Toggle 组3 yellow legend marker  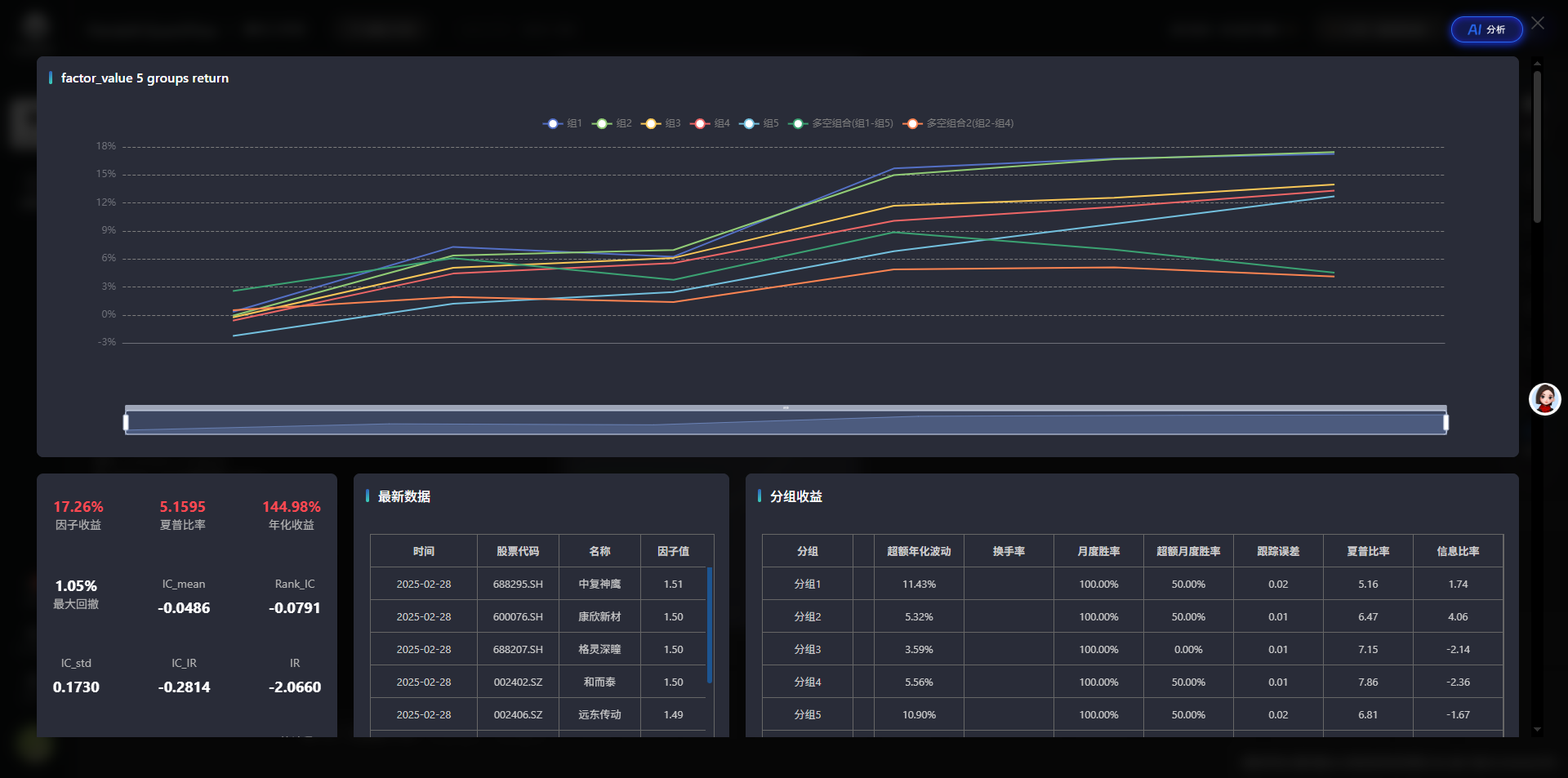point(652,123)
